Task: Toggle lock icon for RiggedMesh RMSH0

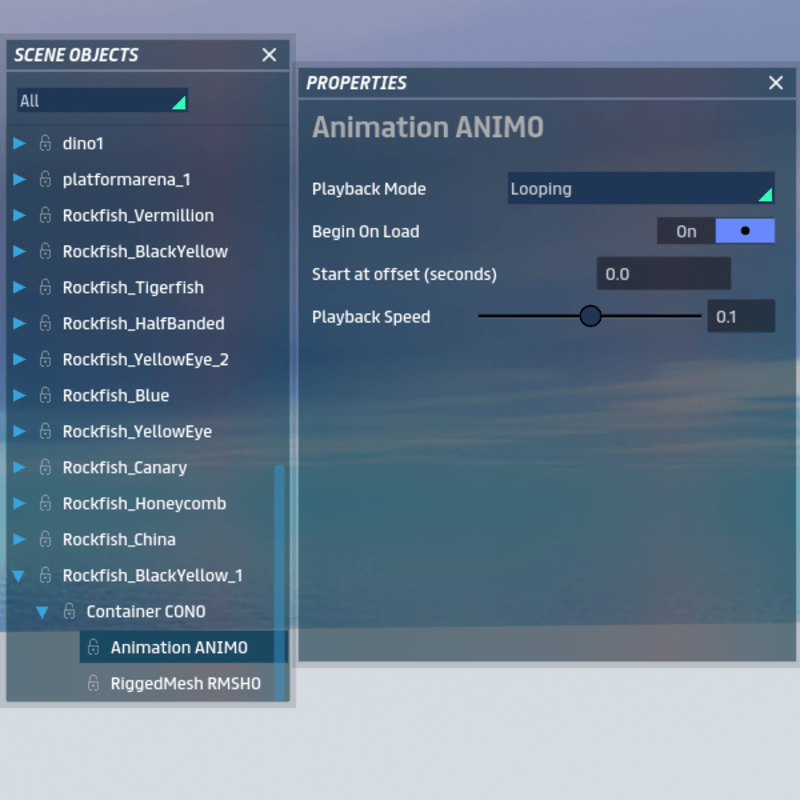Action: [x=93, y=684]
